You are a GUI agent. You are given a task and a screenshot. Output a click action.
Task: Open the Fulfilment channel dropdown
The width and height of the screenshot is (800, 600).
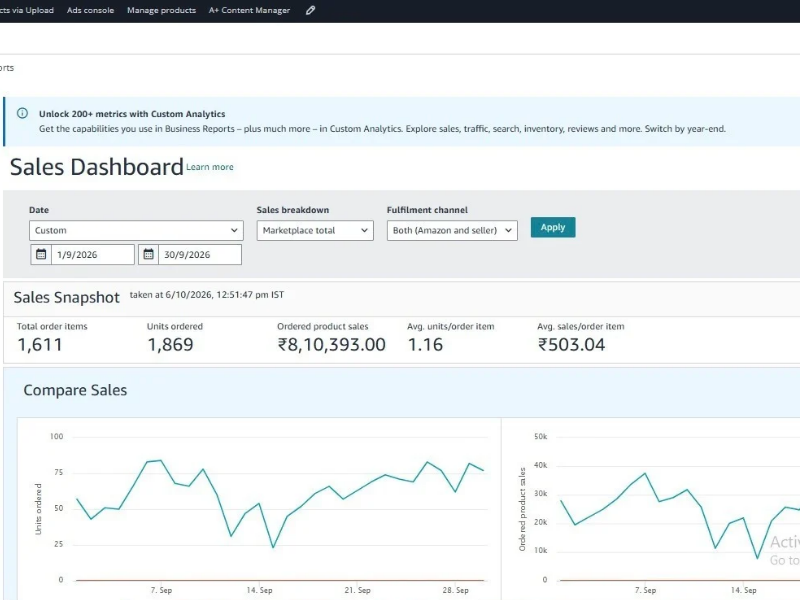(x=452, y=231)
